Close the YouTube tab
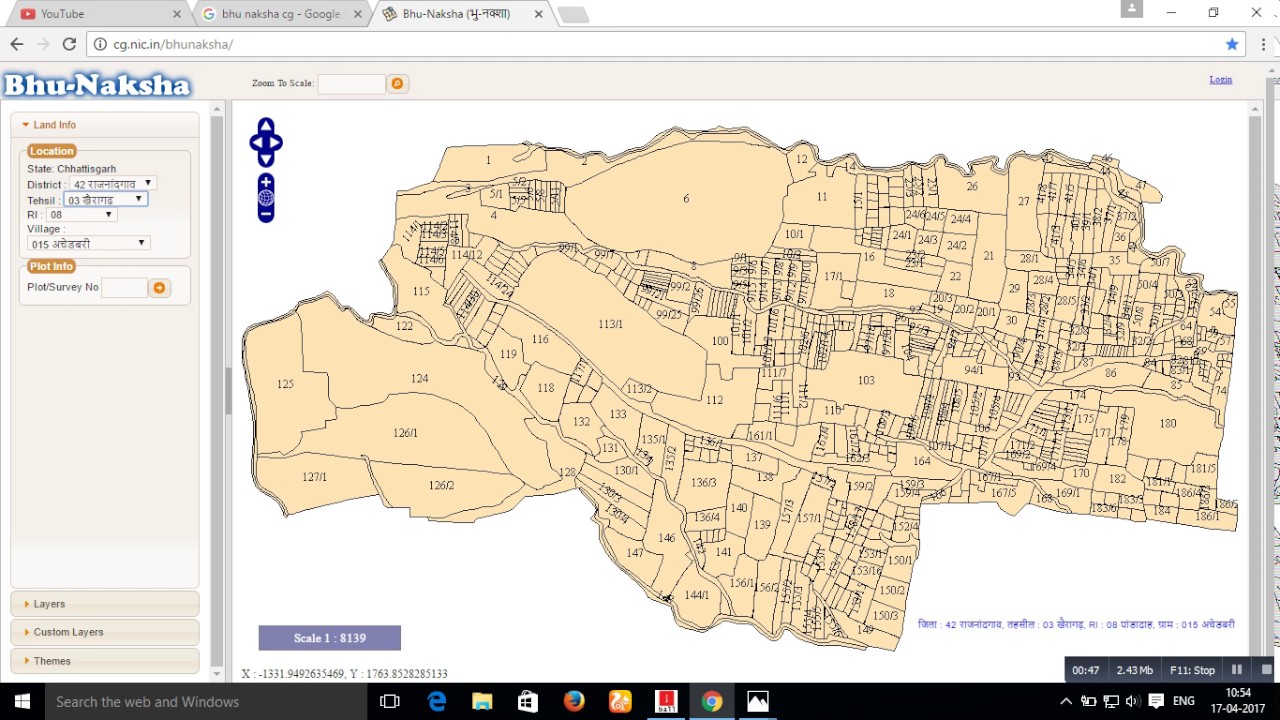1280x720 pixels. pos(177,14)
